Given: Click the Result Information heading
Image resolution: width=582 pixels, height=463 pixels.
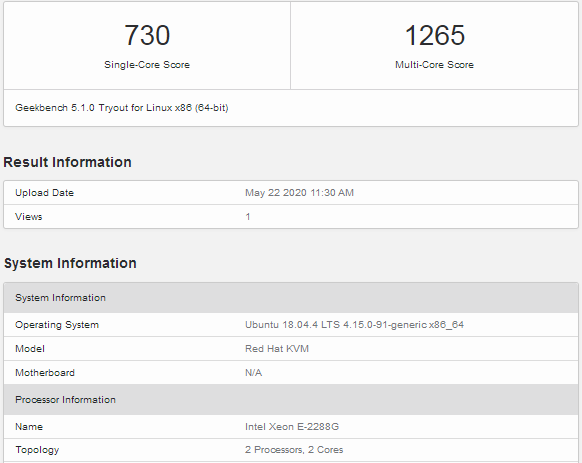Looking at the screenshot, I should [x=67, y=162].
